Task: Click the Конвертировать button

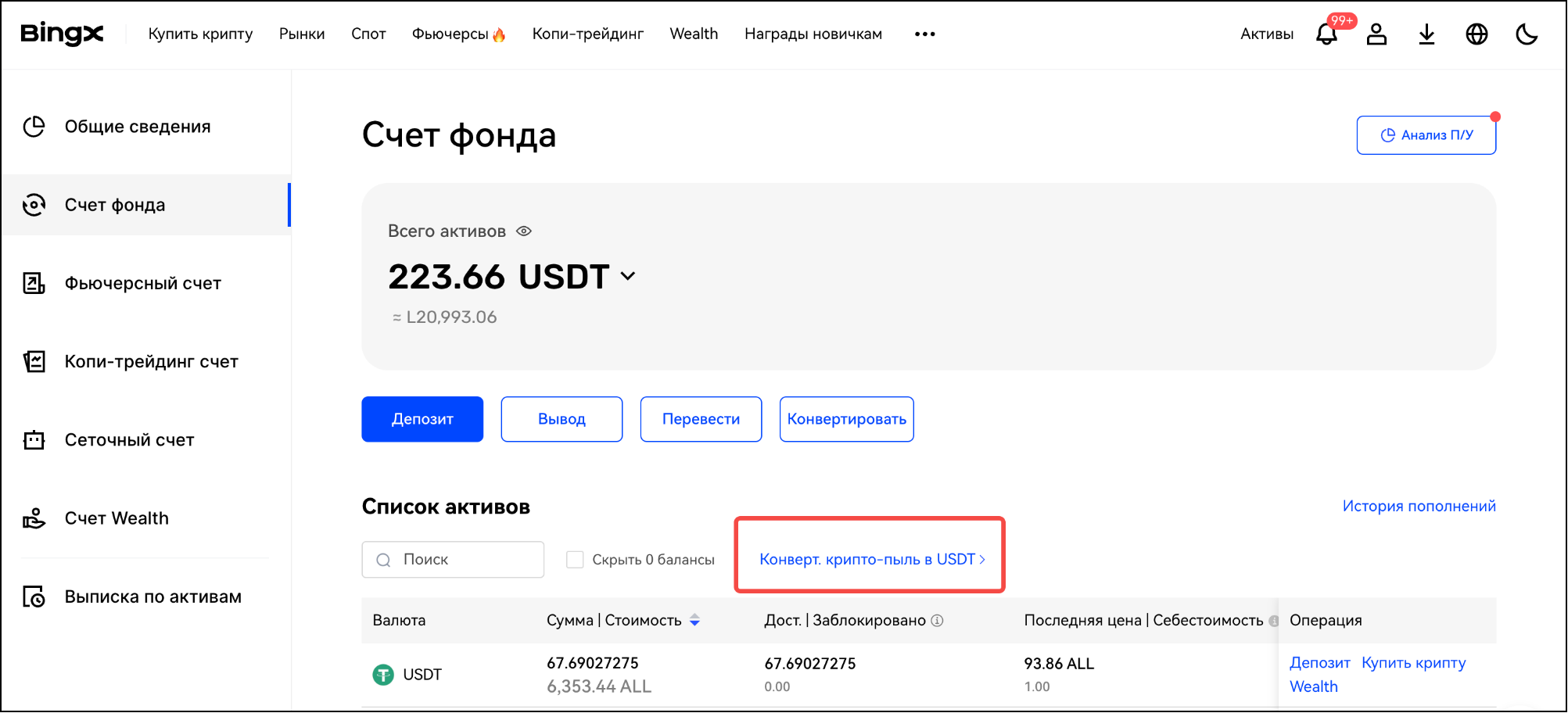Action: coord(846,419)
